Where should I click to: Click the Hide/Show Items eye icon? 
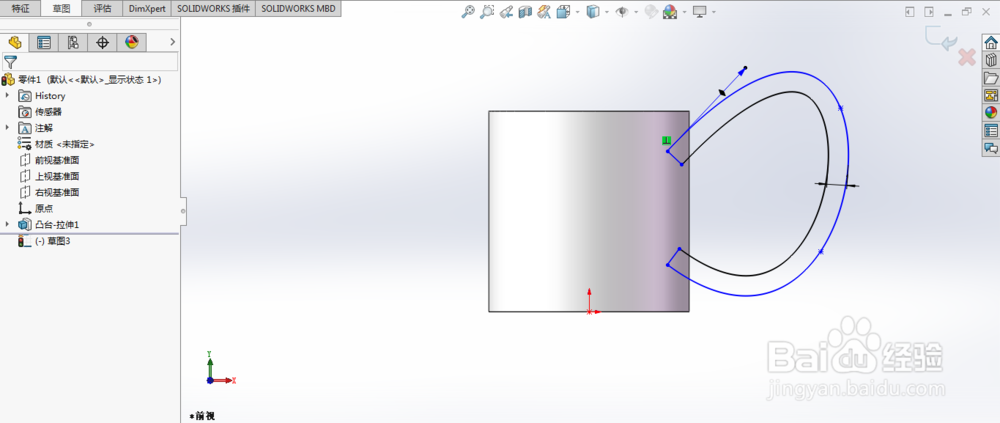pos(622,11)
